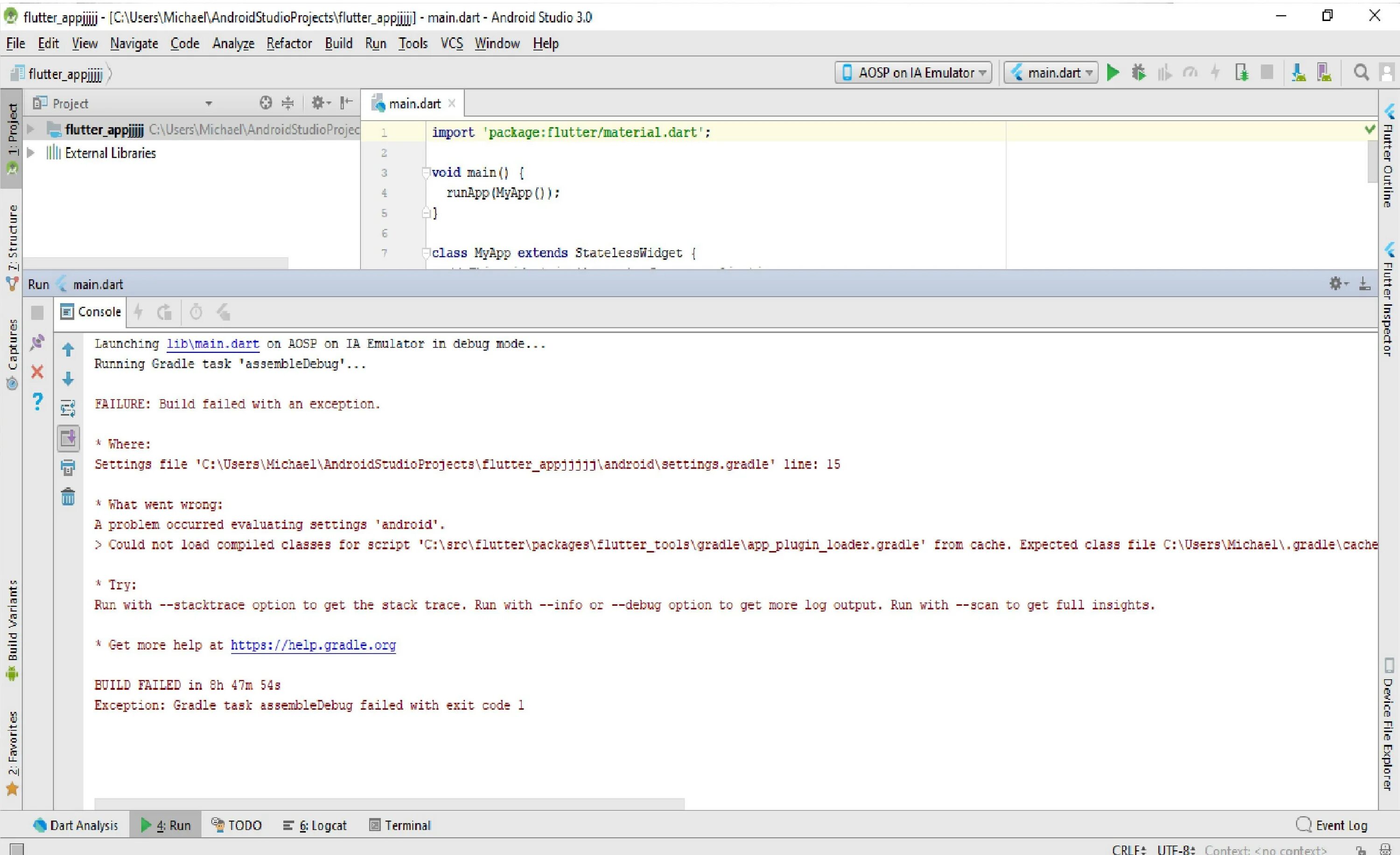Screen dimensions: 1400x855
Task: Click the red X close icon in the Run panel
Action: [x=37, y=372]
